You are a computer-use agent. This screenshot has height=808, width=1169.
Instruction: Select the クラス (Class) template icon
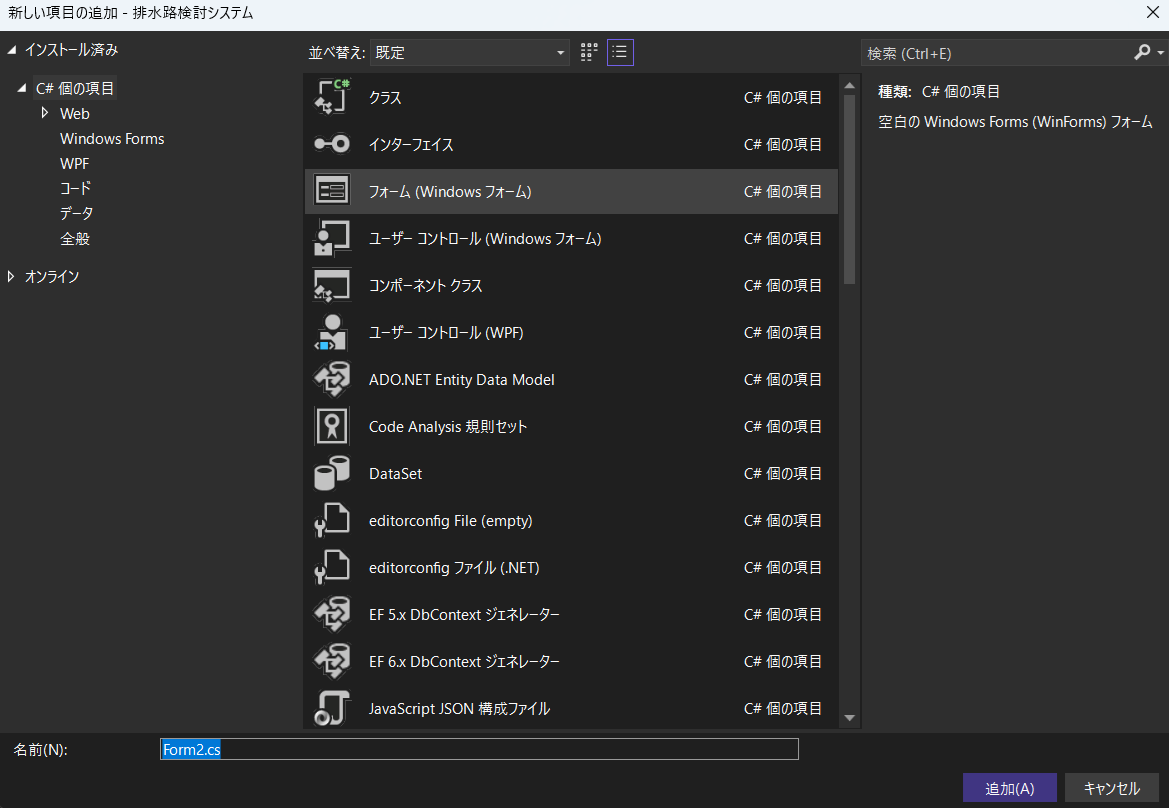pyautogui.click(x=331, y=97)
